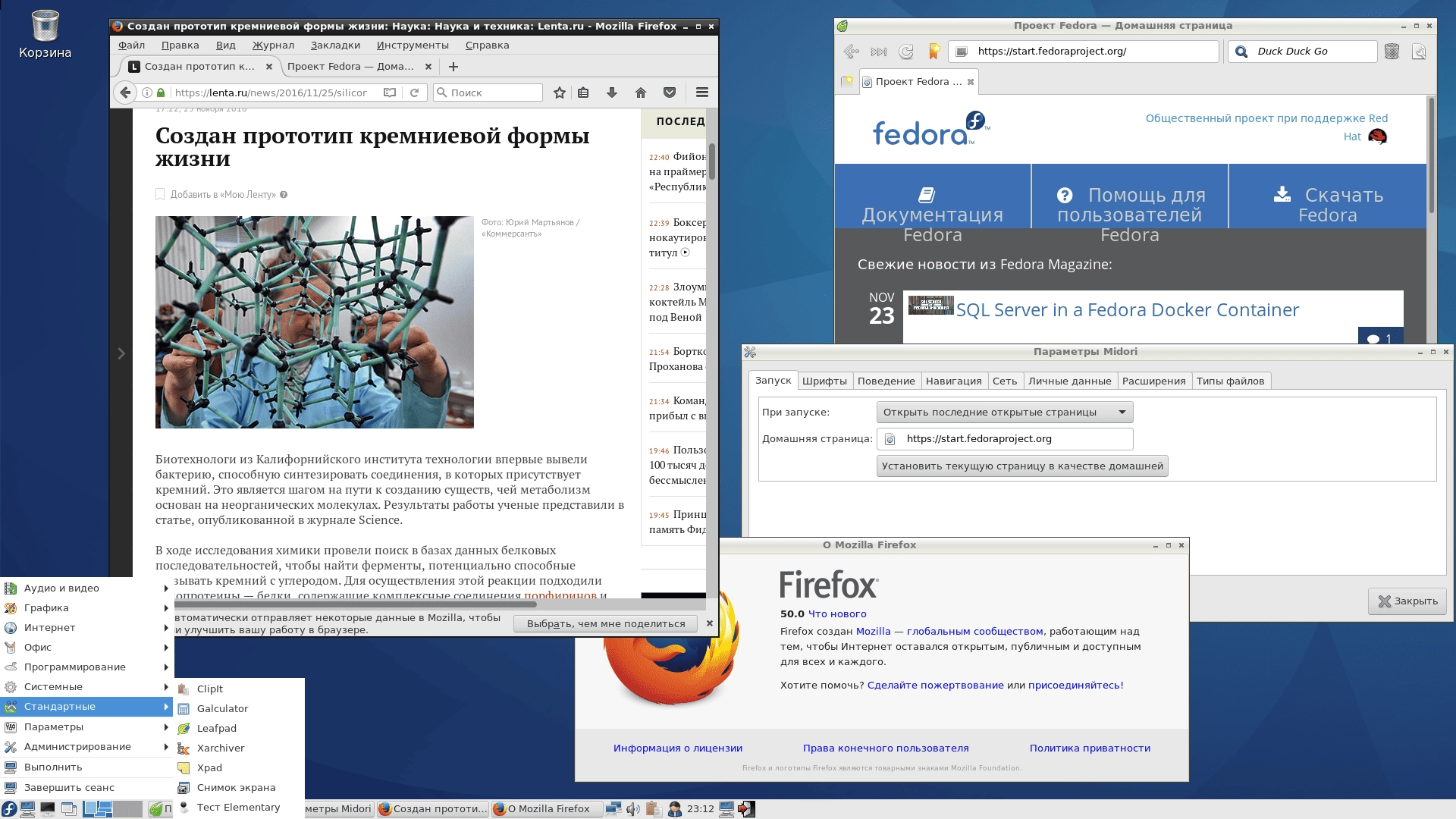Screen dimensions: 1456x819
Task: Open the Корзина trash icon on desktop
Action: [x=45, y=35]
